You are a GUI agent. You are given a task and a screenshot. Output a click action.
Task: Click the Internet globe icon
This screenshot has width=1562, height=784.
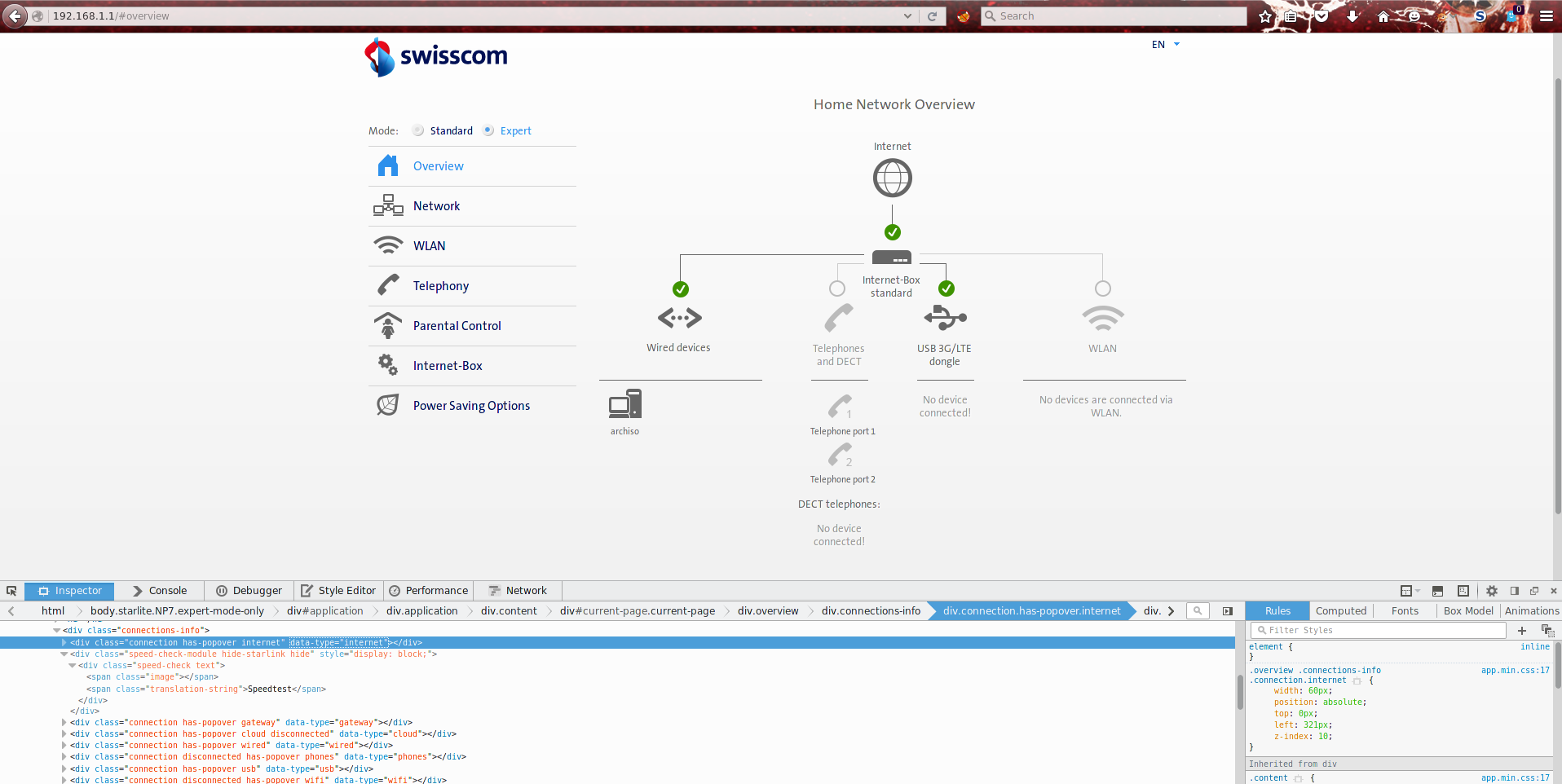(x=892, y=178)
